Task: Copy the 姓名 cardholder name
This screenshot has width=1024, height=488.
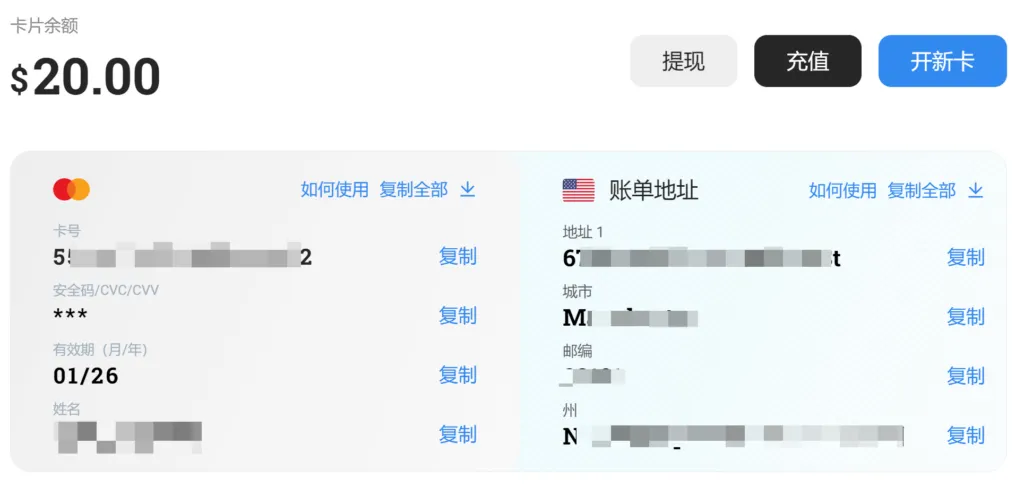Action: click(458, 434)
